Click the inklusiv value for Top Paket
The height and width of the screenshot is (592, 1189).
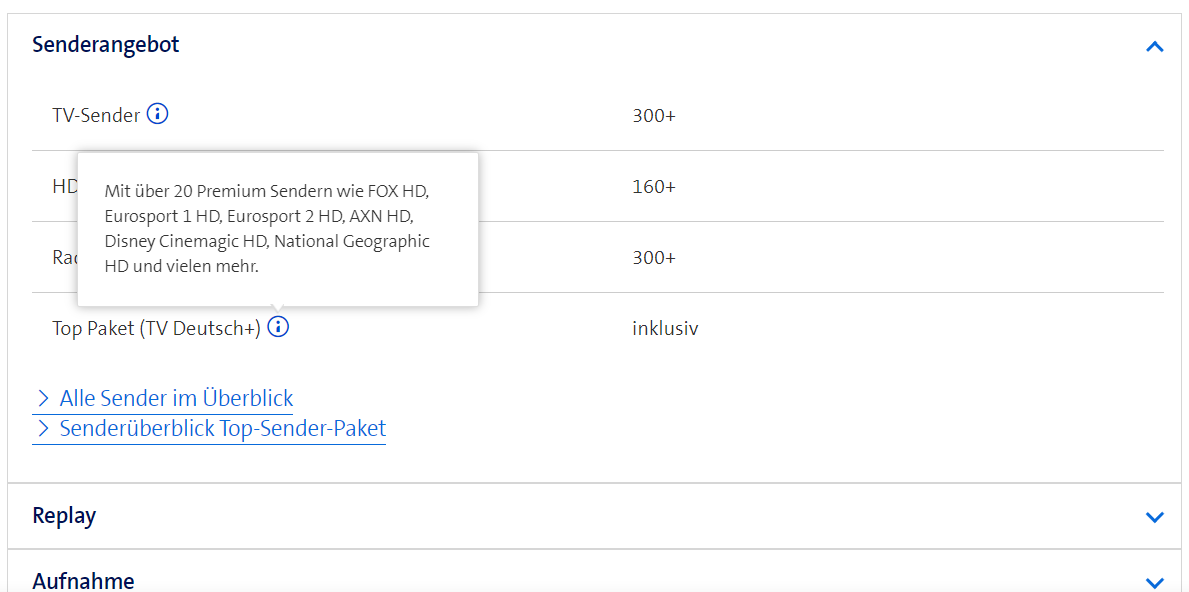coord(665,328)
